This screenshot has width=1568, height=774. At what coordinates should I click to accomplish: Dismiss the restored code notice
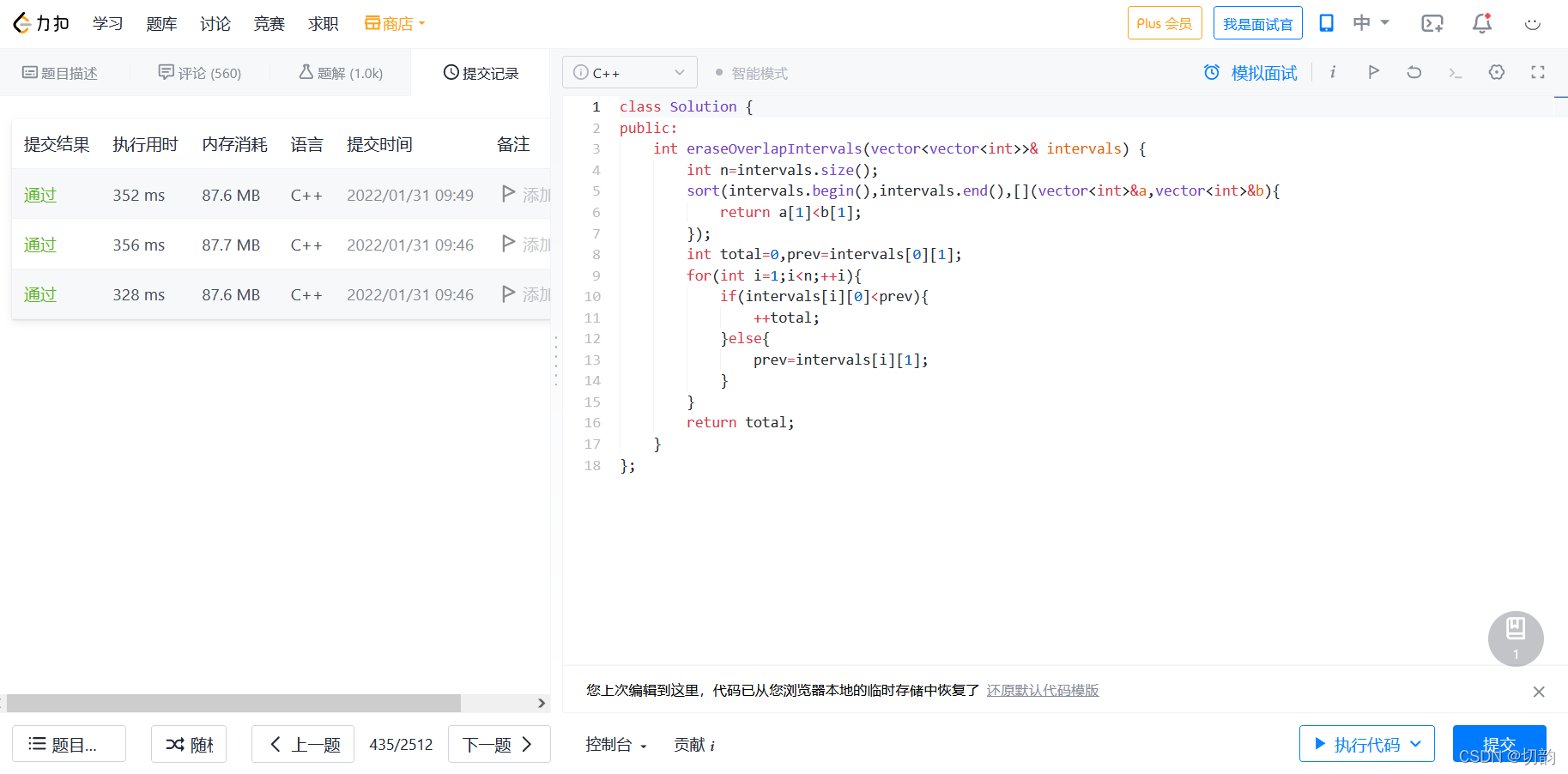point(1539,692)
